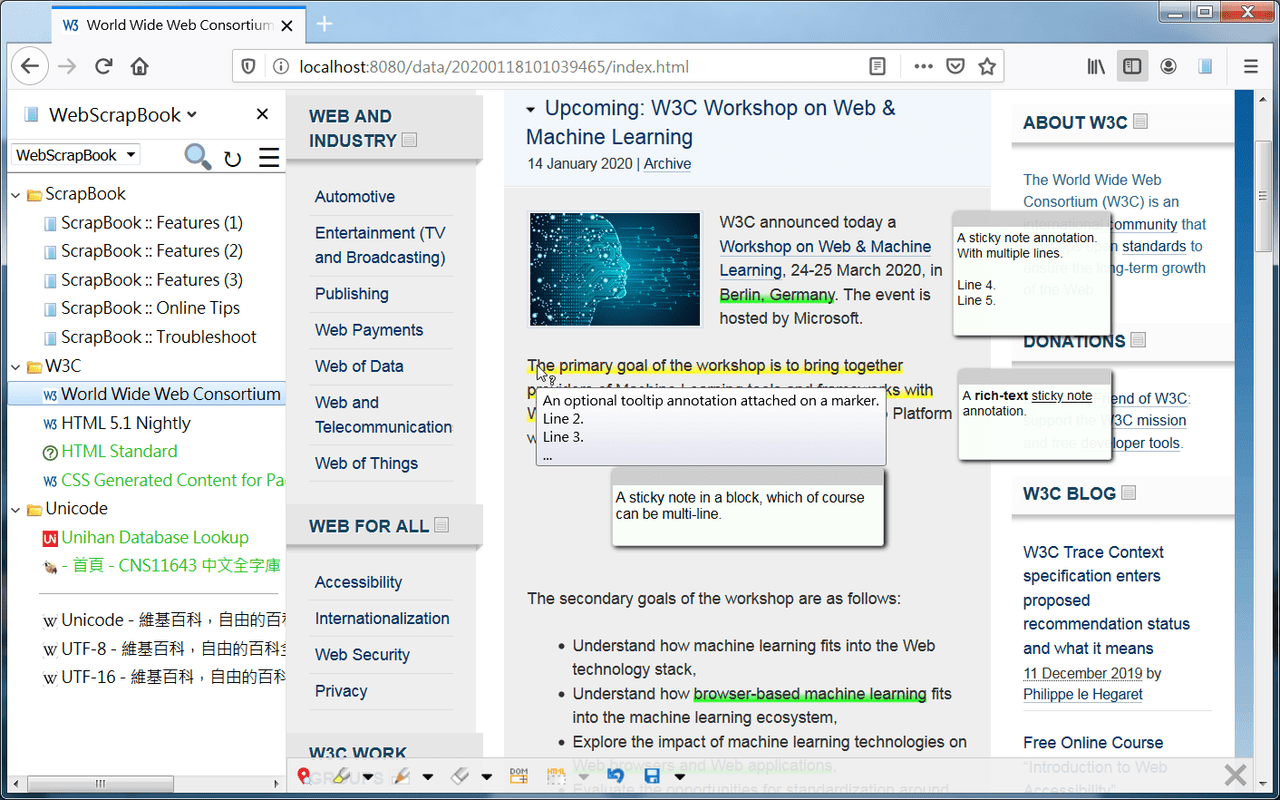
Task: Toggle the ABOUT W3C section box
Action: [x=1141, y=121]
